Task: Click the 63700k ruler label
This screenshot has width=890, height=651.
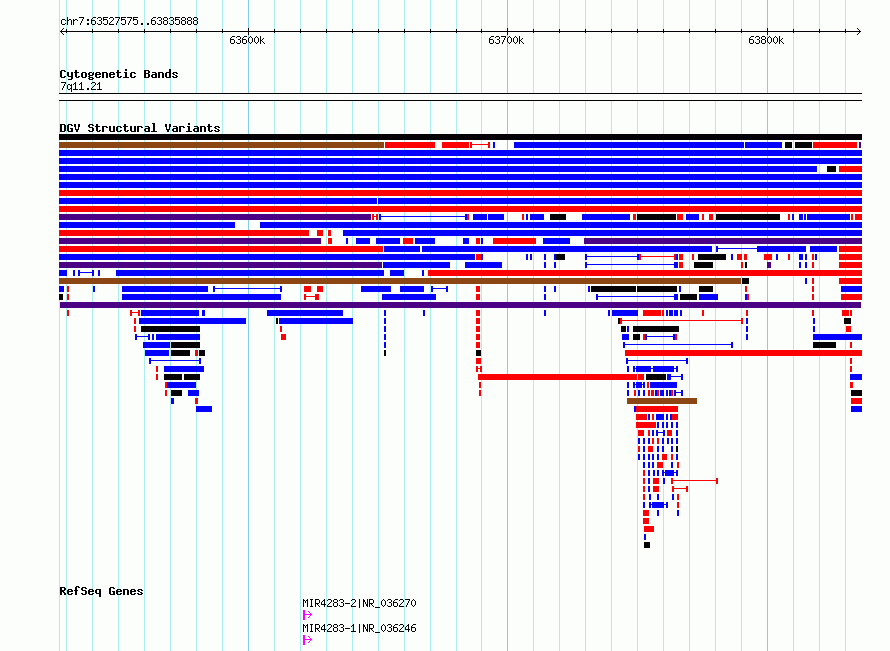Action: (506, 40)
